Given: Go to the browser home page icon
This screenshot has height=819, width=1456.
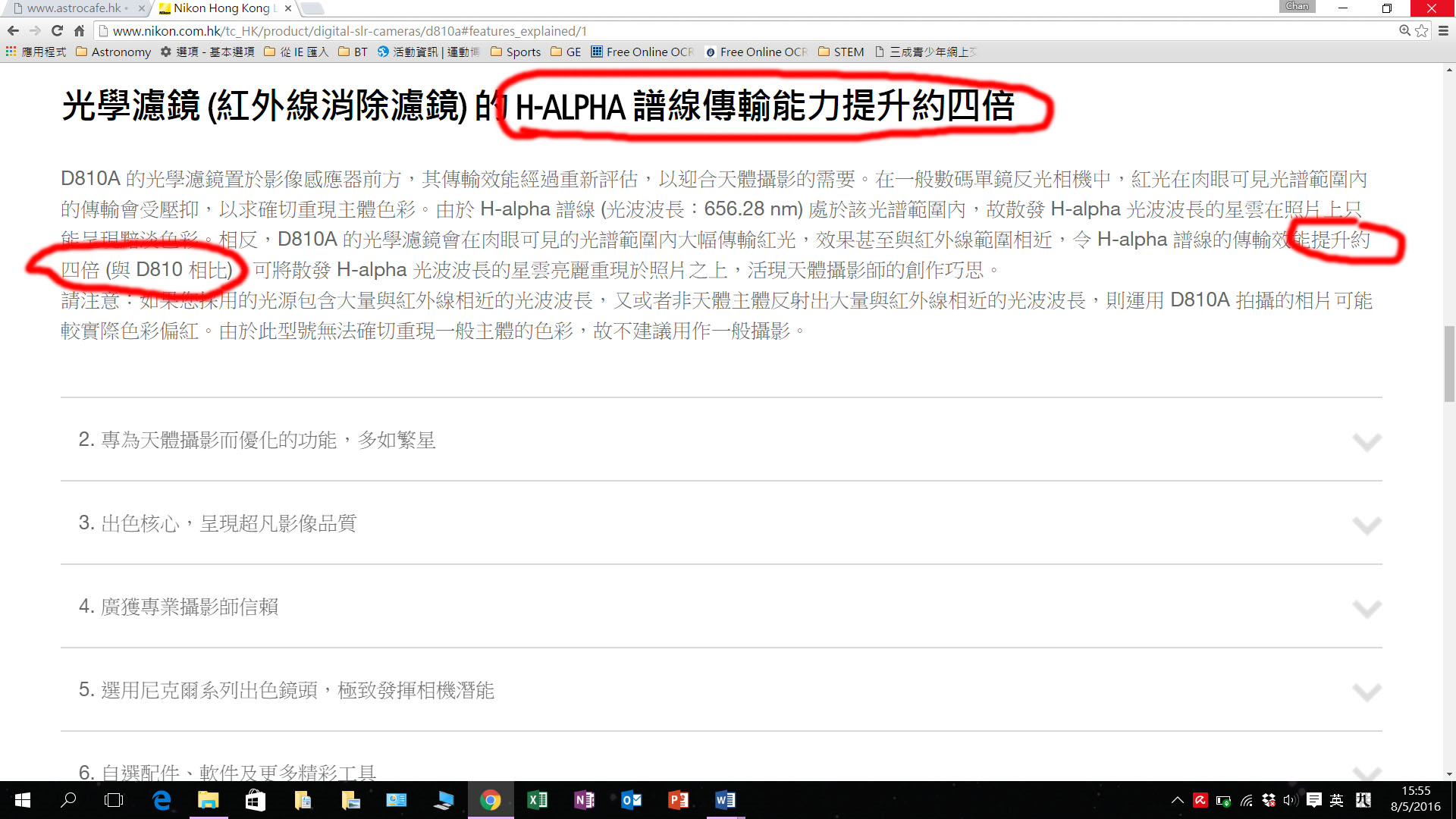Looking at the screenshot, I should pyautogui.click(x=79, y=31).
